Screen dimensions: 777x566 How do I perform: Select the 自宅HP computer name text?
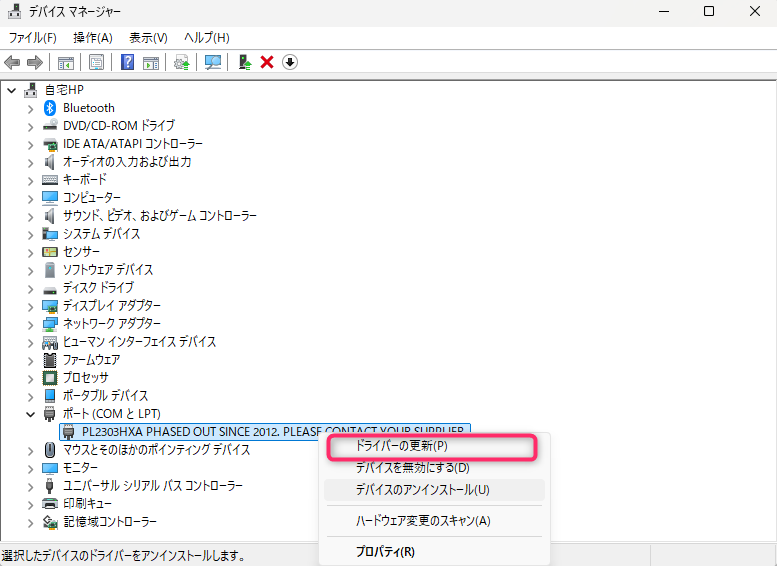(x=64, y=90)
